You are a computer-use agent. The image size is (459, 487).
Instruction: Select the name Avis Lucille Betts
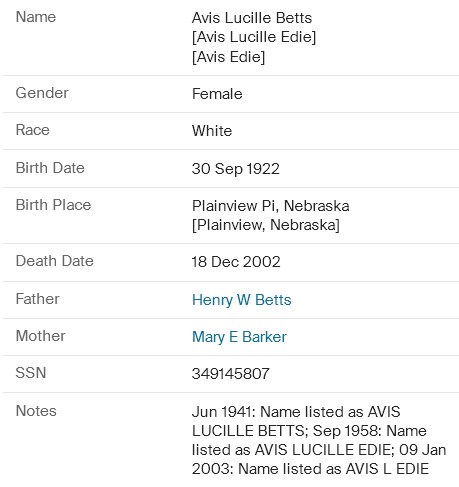252,18
